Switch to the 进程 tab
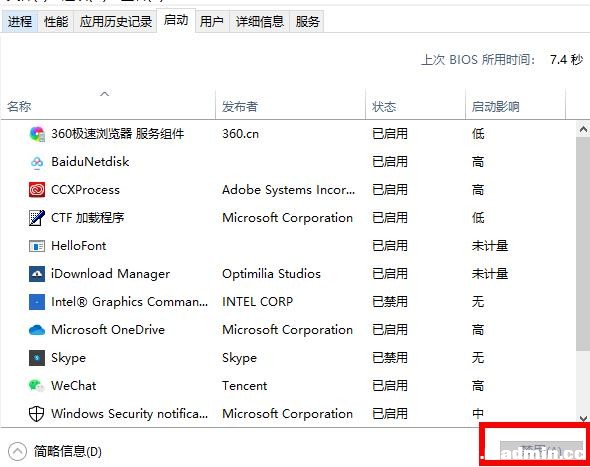The width and height of the screenshot is (590, 467). (x=20, y=21)
